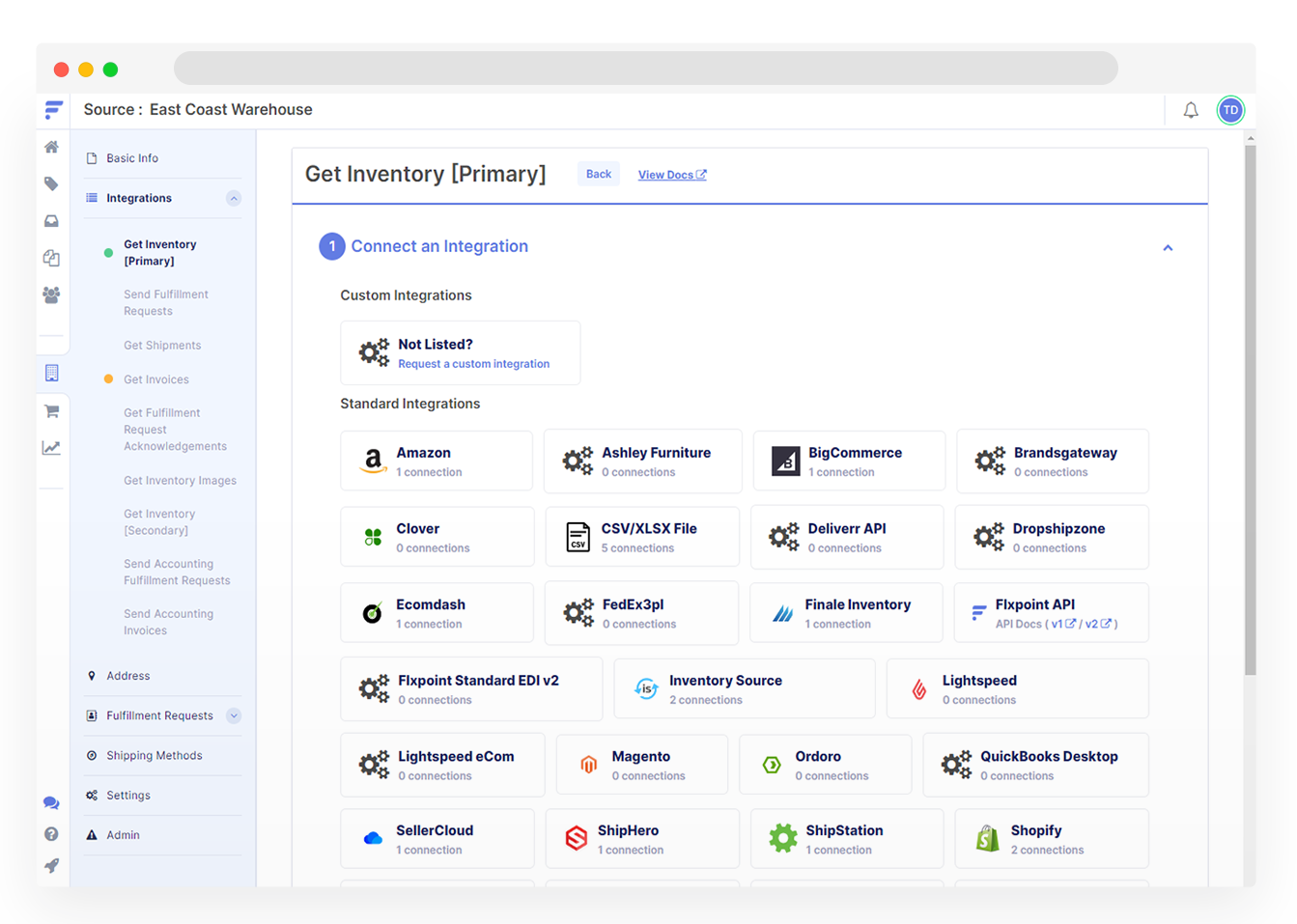The width and height of the screenshot is (1297, 924).
Task: Click the rocket icon in left rail
Action: pyautogui.click(x=51, y=865)
